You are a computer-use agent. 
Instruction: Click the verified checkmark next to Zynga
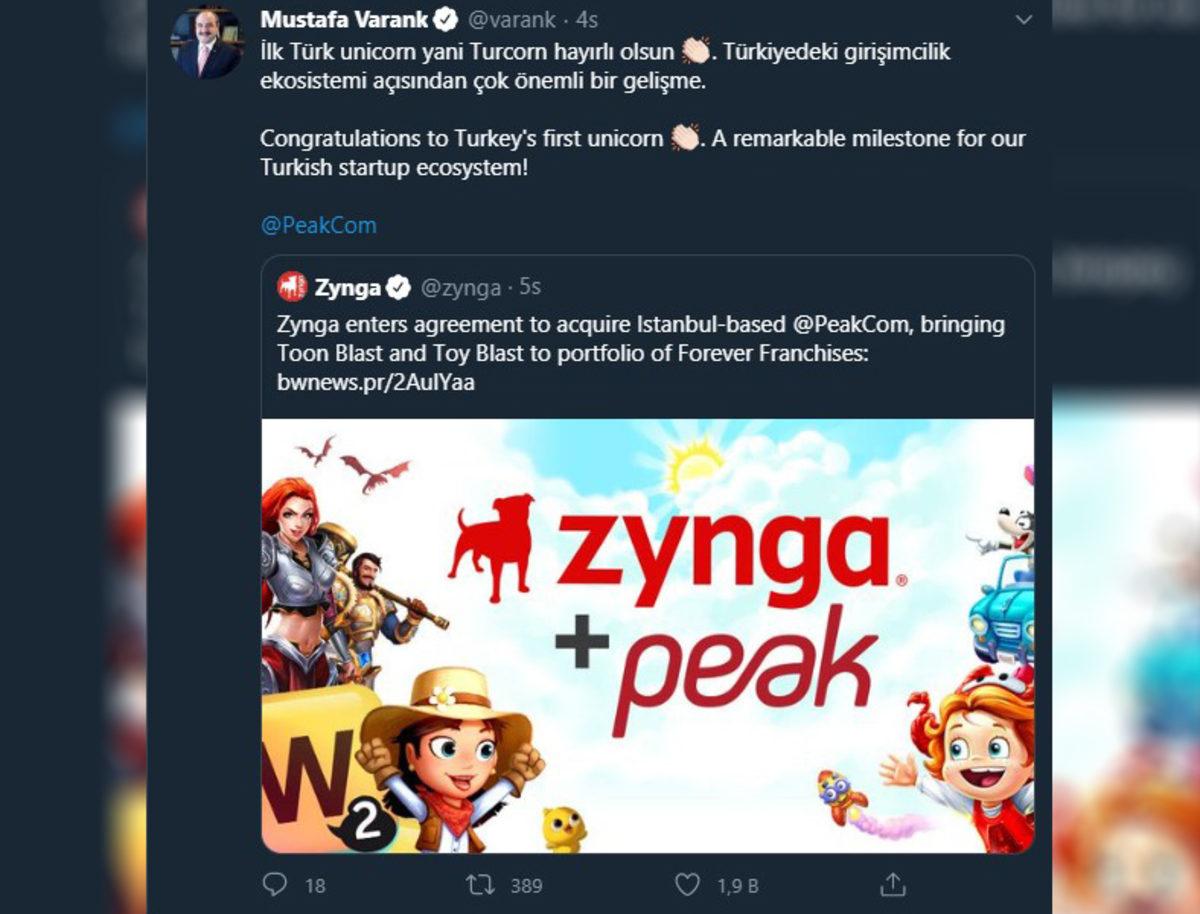click(x=398, y=285)
